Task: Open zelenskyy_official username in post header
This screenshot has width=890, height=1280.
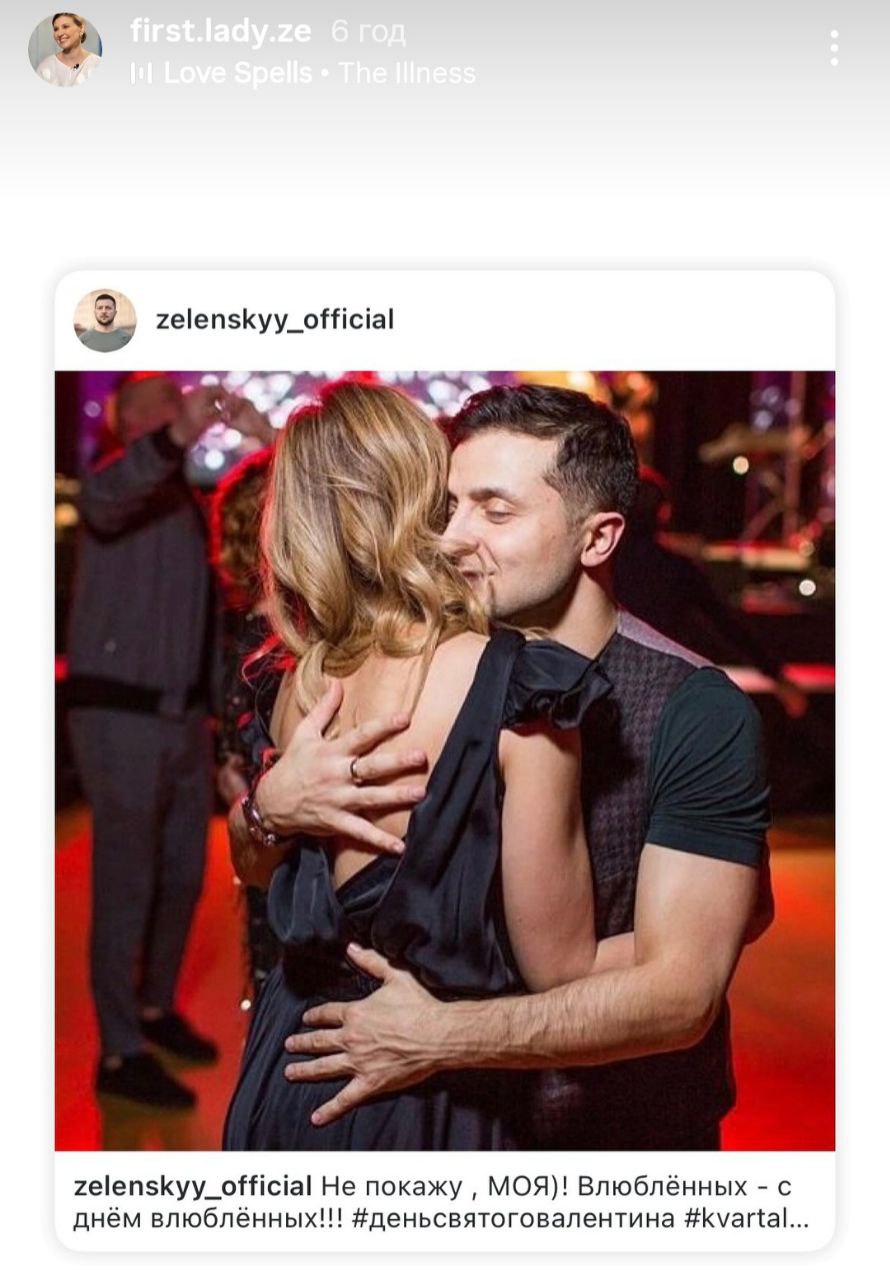Action: coord(275,320)
